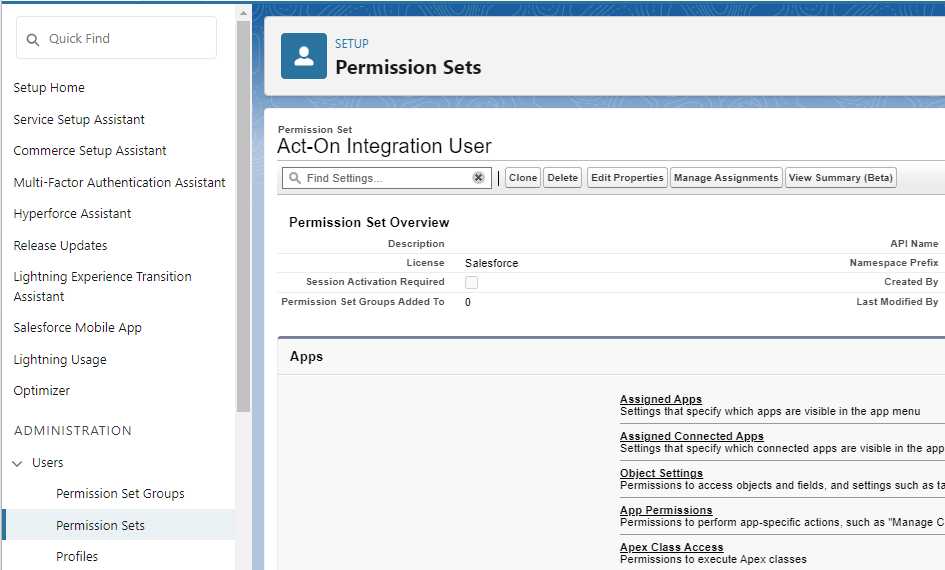Open Multi-Factor Authentication Assistant
This screenshot has width=945, height=570.
click(x=119, y=182)
